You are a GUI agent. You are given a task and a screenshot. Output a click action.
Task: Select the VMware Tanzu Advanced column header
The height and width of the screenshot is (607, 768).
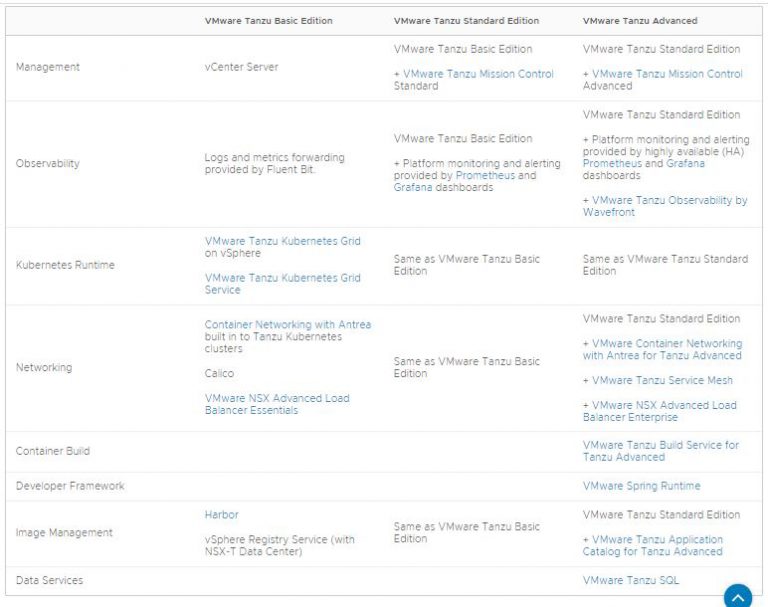pos(640,21)
